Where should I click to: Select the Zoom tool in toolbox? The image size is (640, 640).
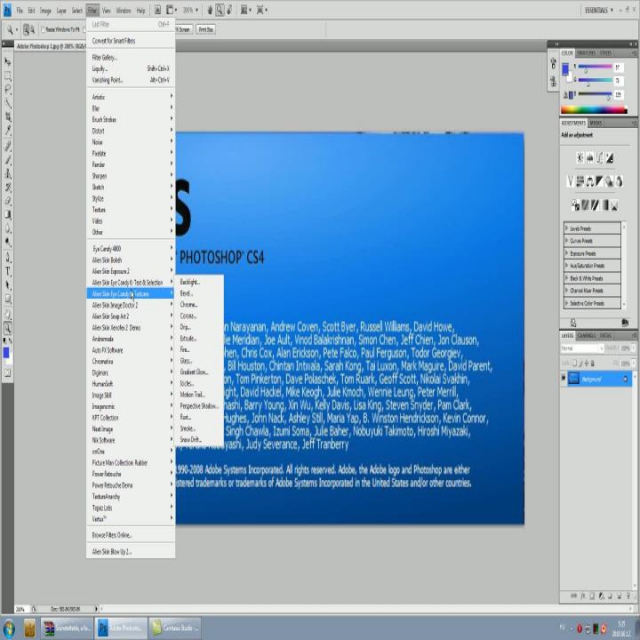pos(7,327)
